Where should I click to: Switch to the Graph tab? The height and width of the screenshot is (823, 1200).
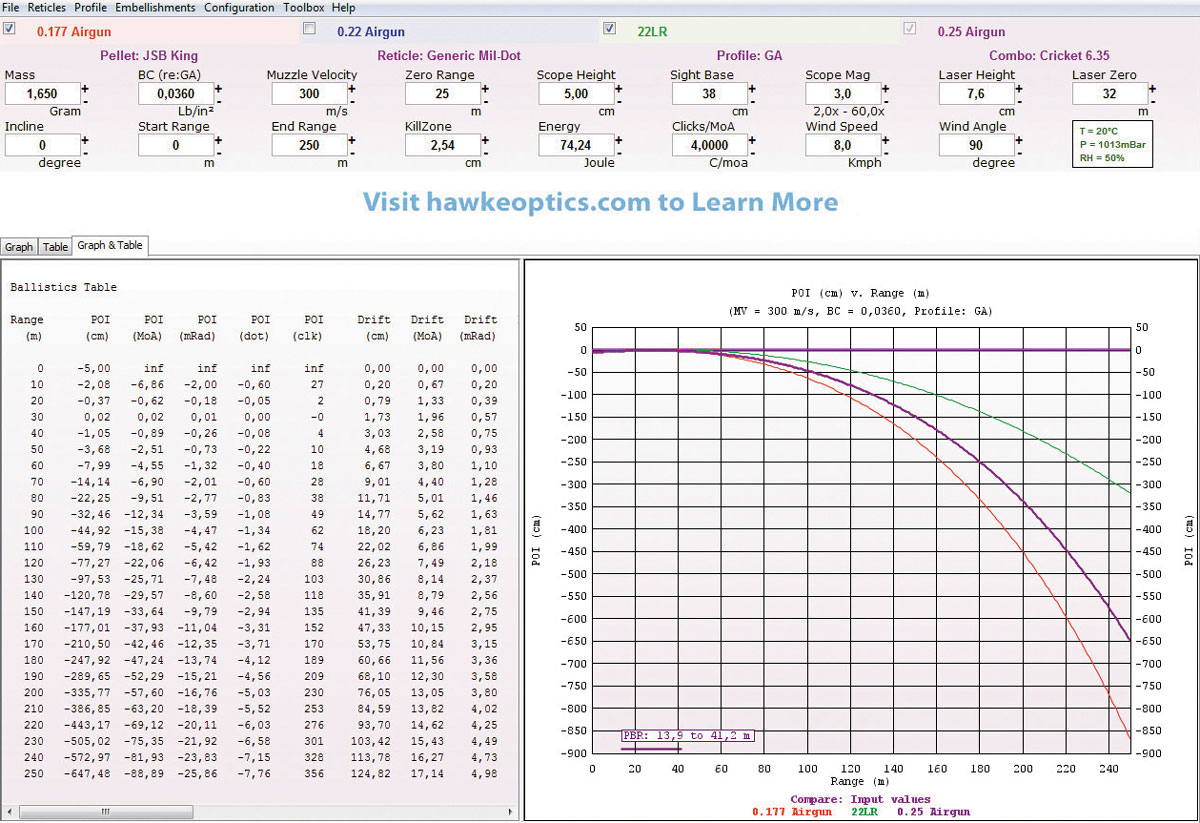19,247
